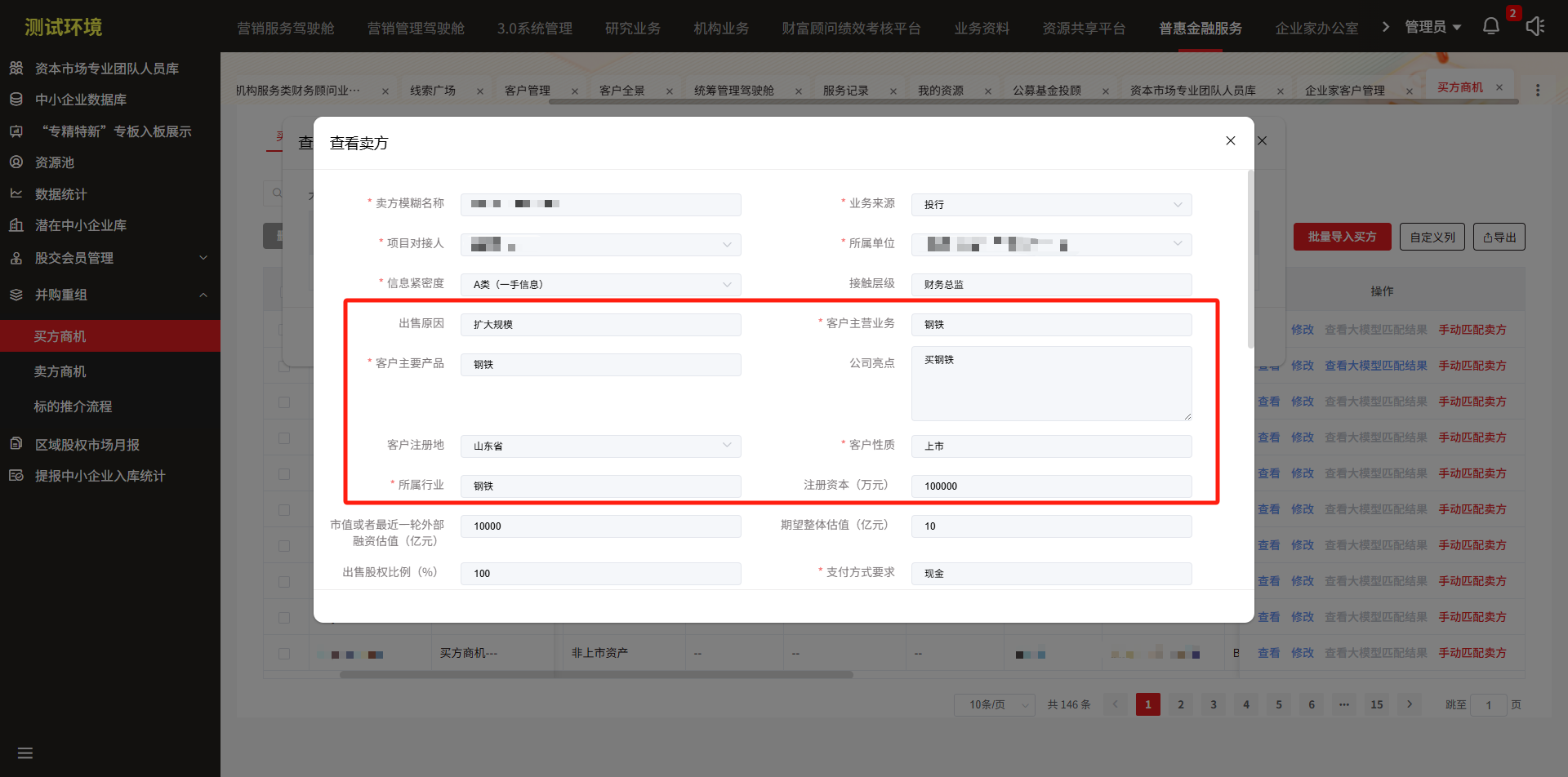1568x777 pixels.
Task: Select 买方商机 in sidebar
Action: click(x=110, y=336)
